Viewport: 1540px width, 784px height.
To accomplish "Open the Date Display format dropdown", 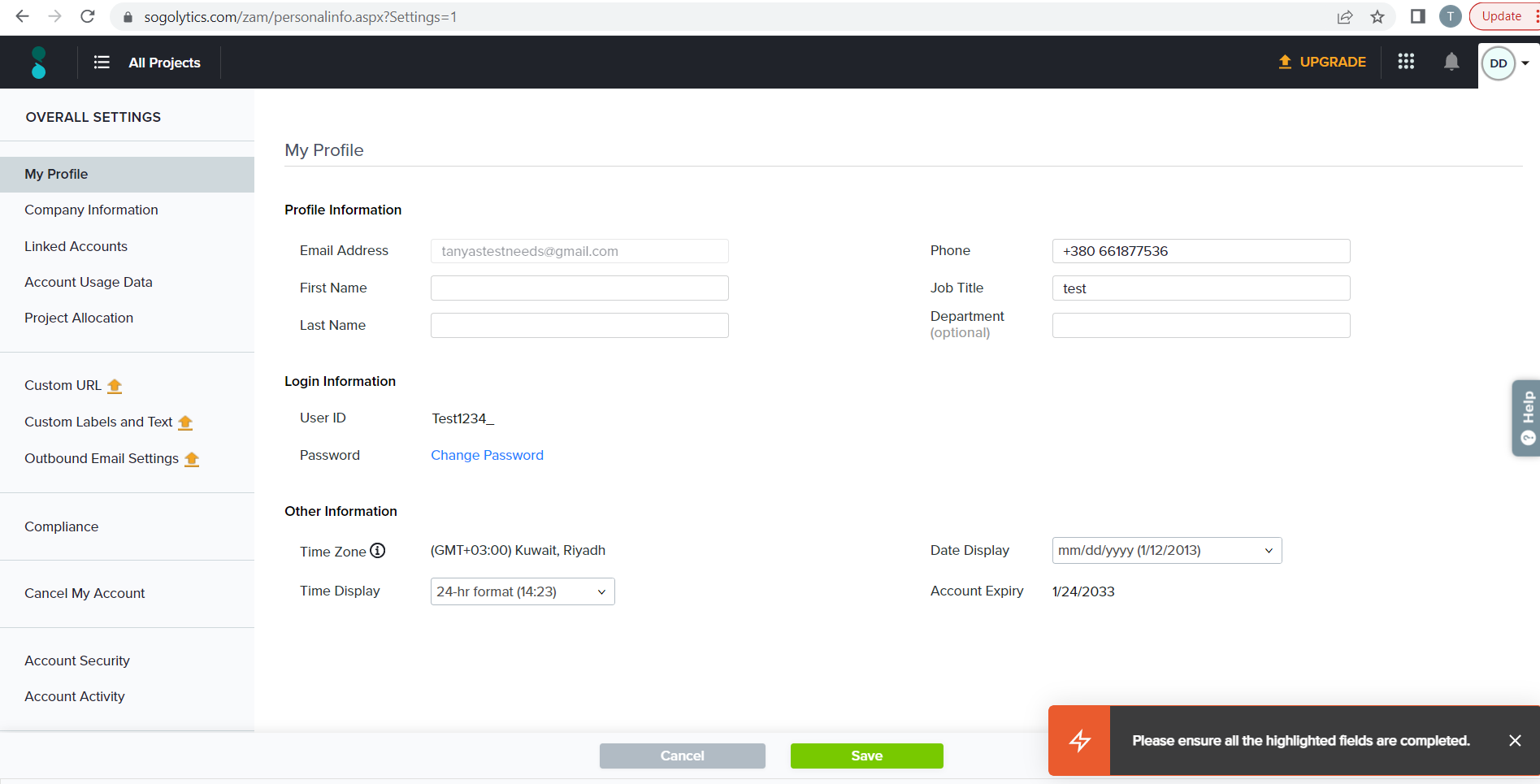I will 1167,551.
